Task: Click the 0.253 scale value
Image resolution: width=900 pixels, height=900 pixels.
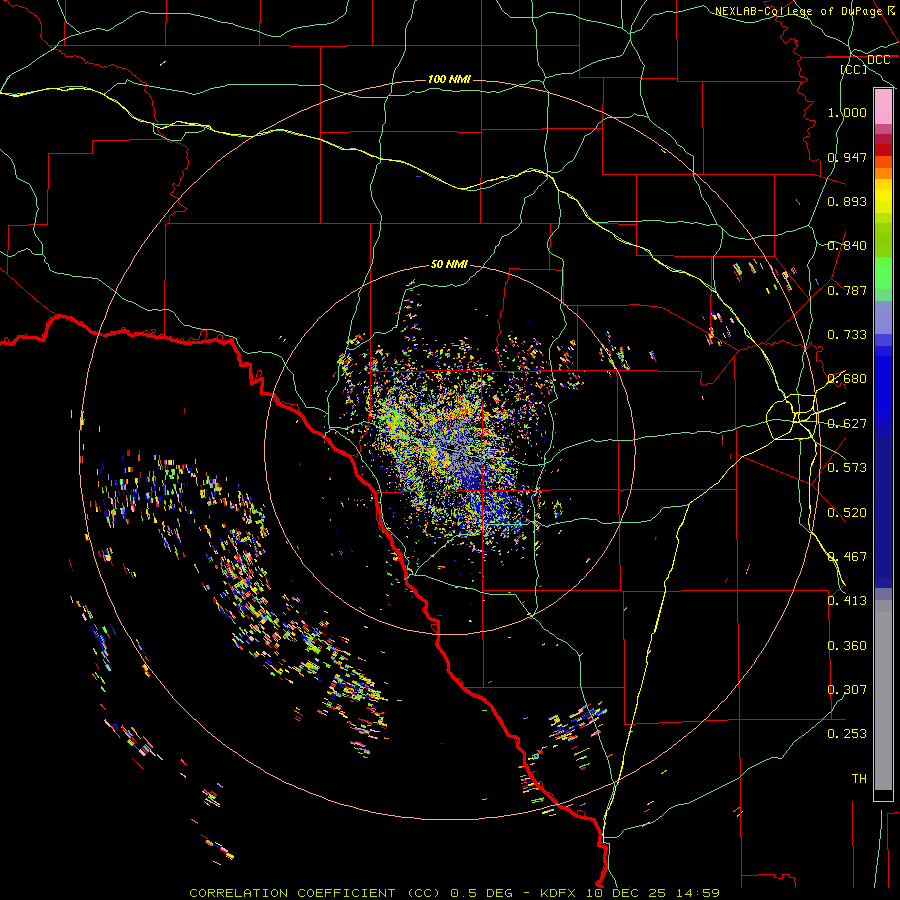Action: tap(847, 734)
